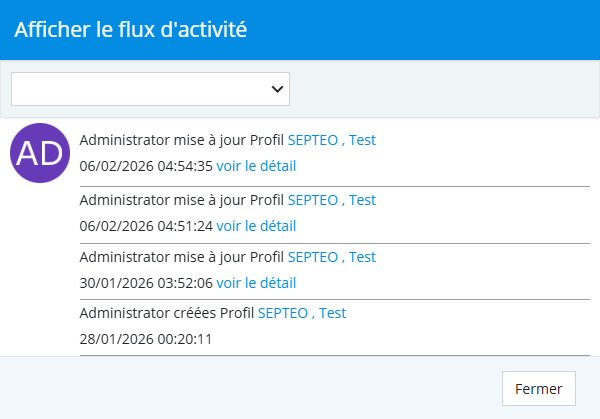Show details for the 30/01/2026 03:52:06 update

[256, 283]
